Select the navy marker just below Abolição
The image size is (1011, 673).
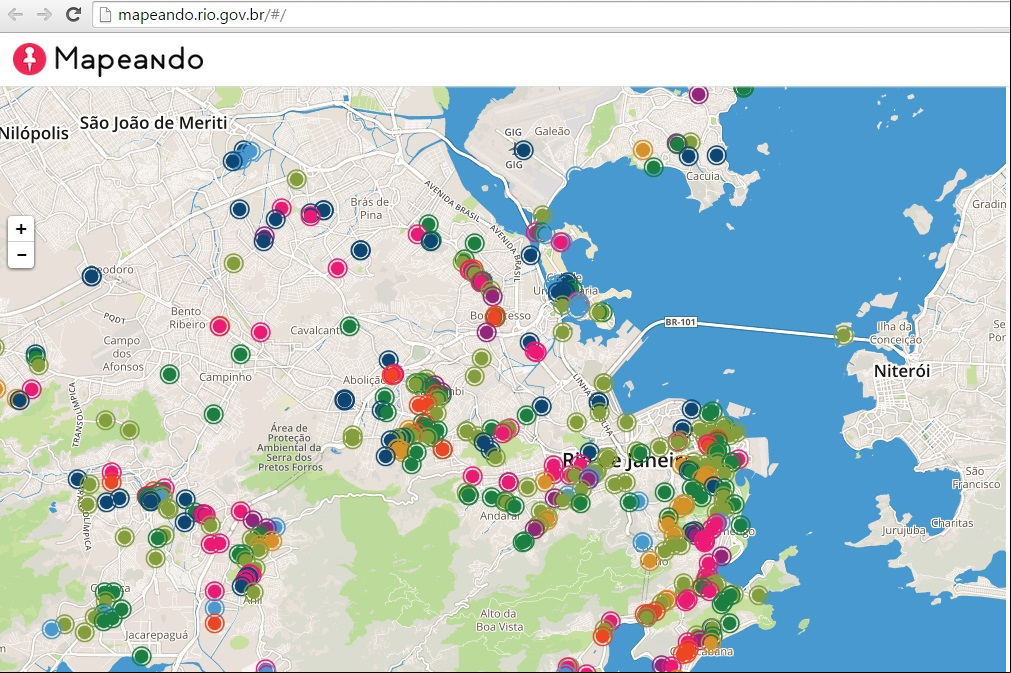pyautogui.click(x=345, y=400)
